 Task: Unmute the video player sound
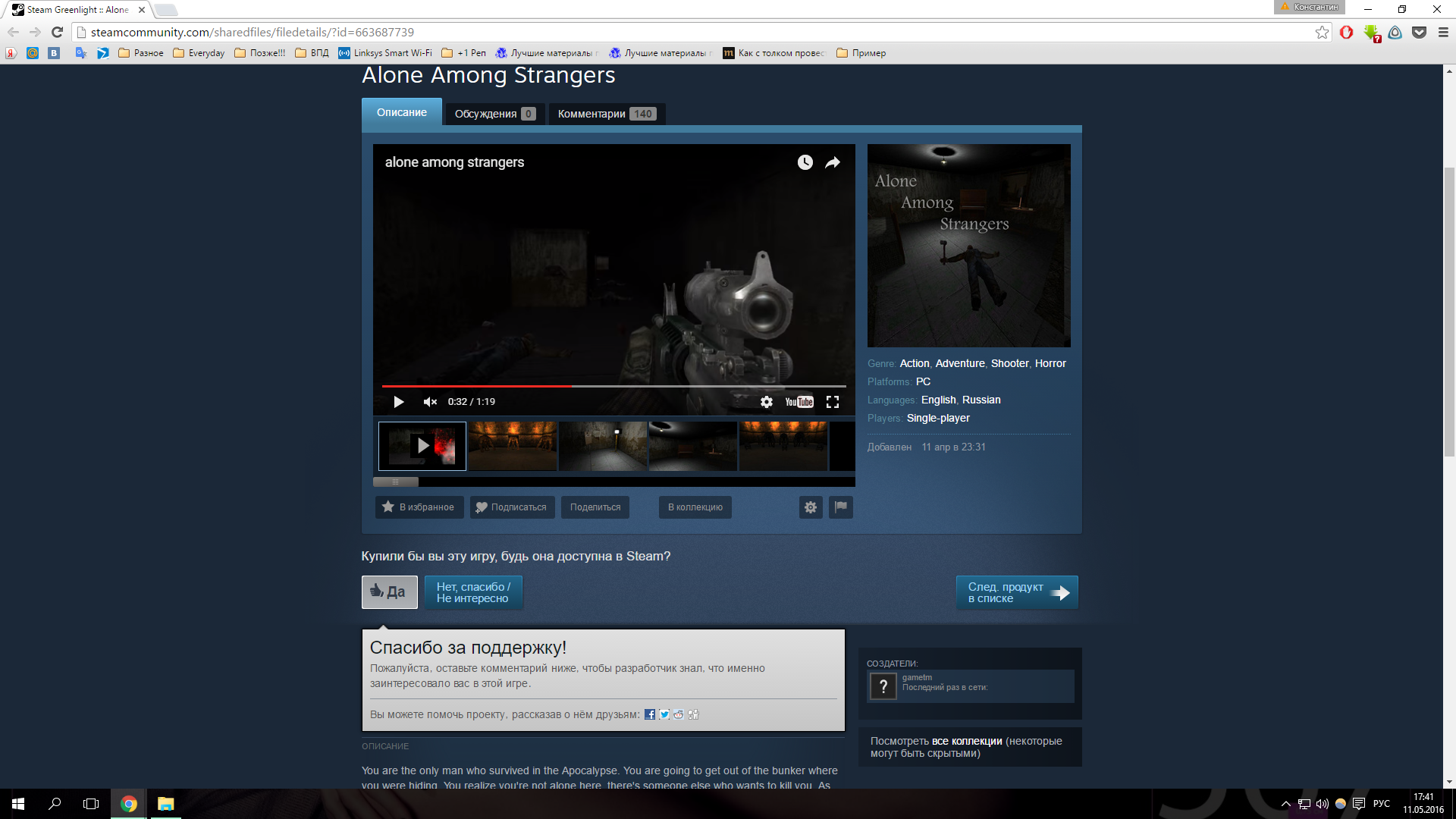tap(430, 402)
